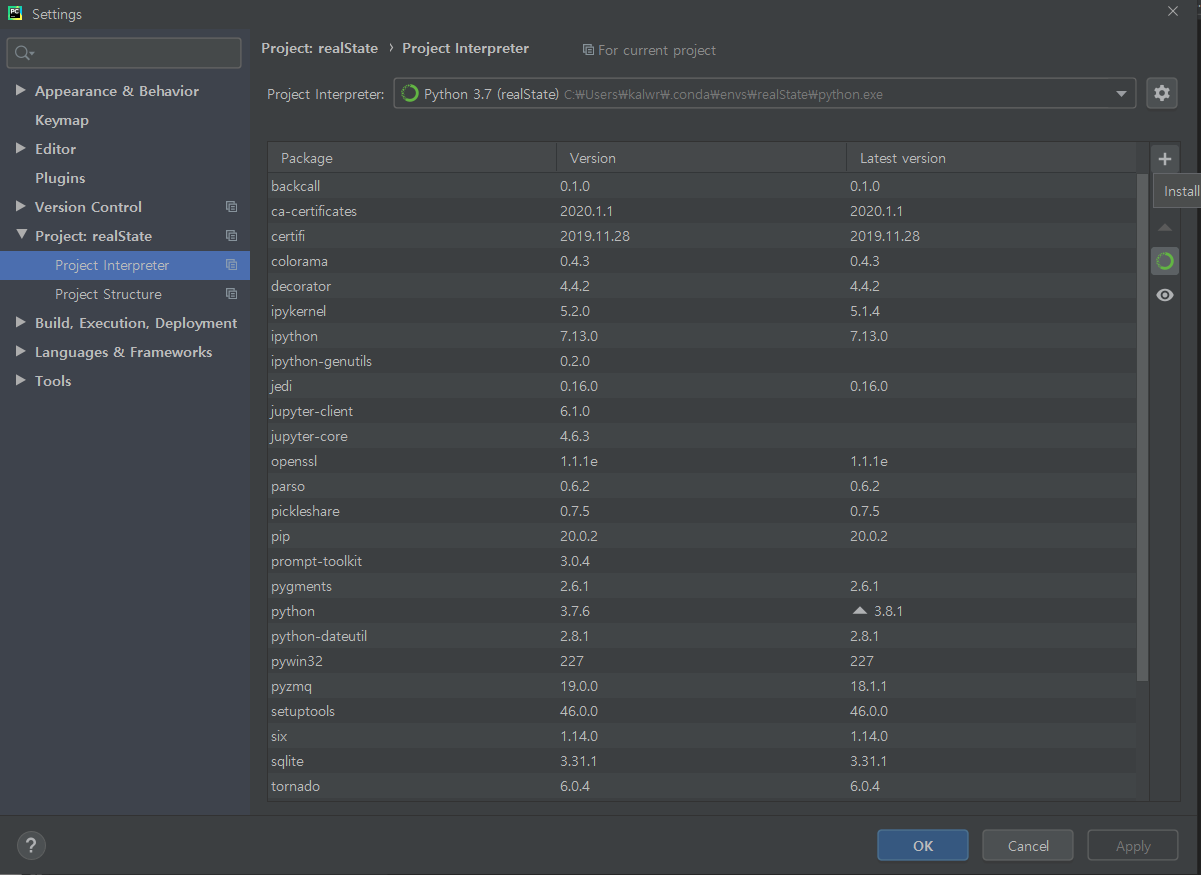
Task: Select the python 3.7.6 package row
Action: (x=702, y=611)
